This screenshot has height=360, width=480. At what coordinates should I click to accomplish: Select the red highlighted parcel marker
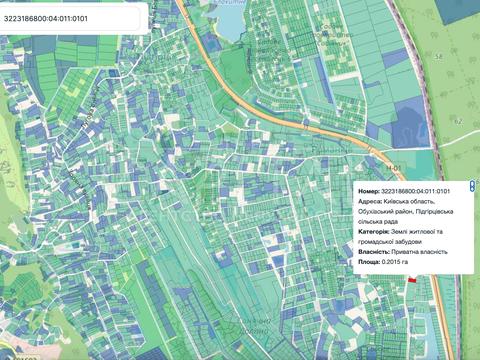412,280
